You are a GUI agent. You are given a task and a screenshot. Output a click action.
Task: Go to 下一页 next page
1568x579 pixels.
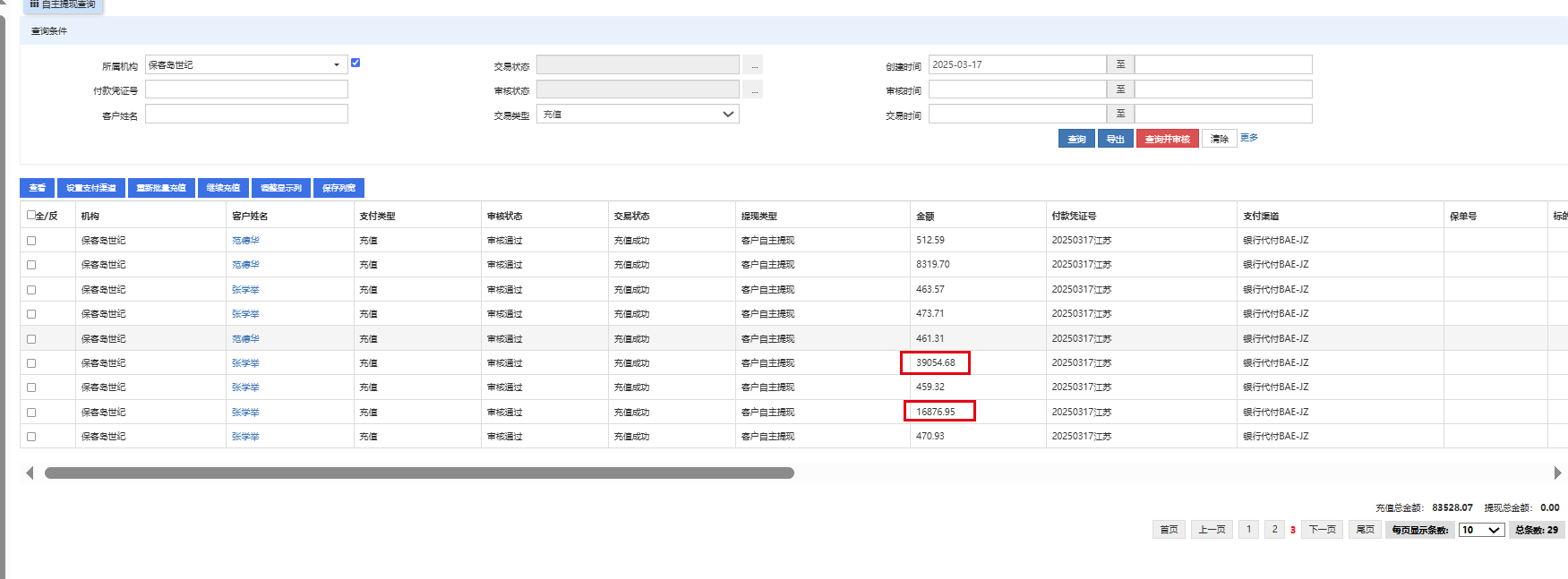(1323, 530)
